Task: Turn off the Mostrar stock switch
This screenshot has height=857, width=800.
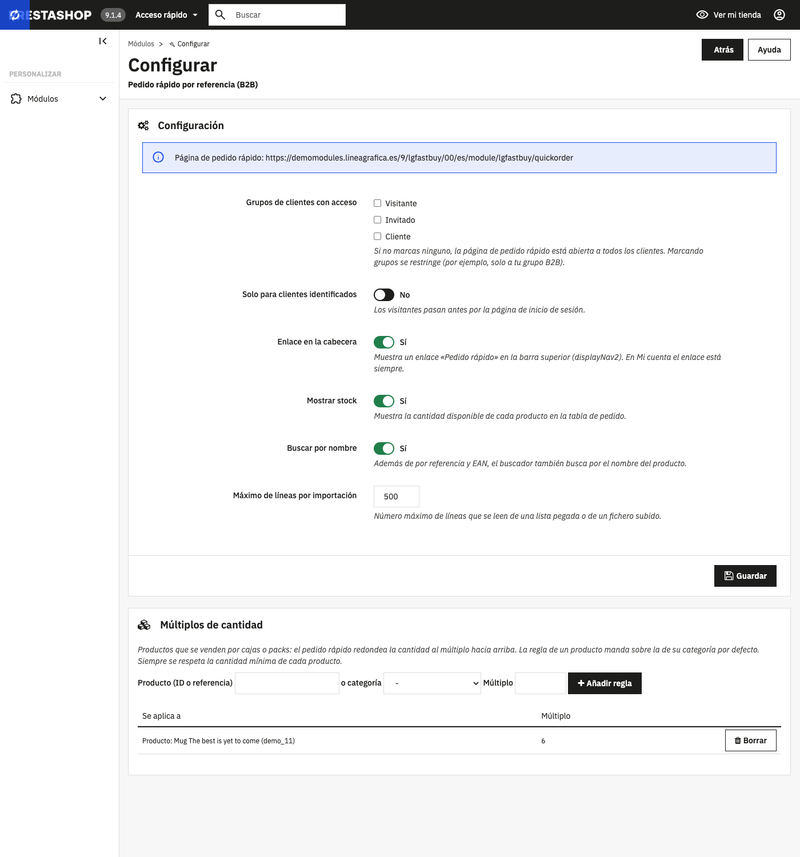Action: pyautogui.click(x=384, y=401)
